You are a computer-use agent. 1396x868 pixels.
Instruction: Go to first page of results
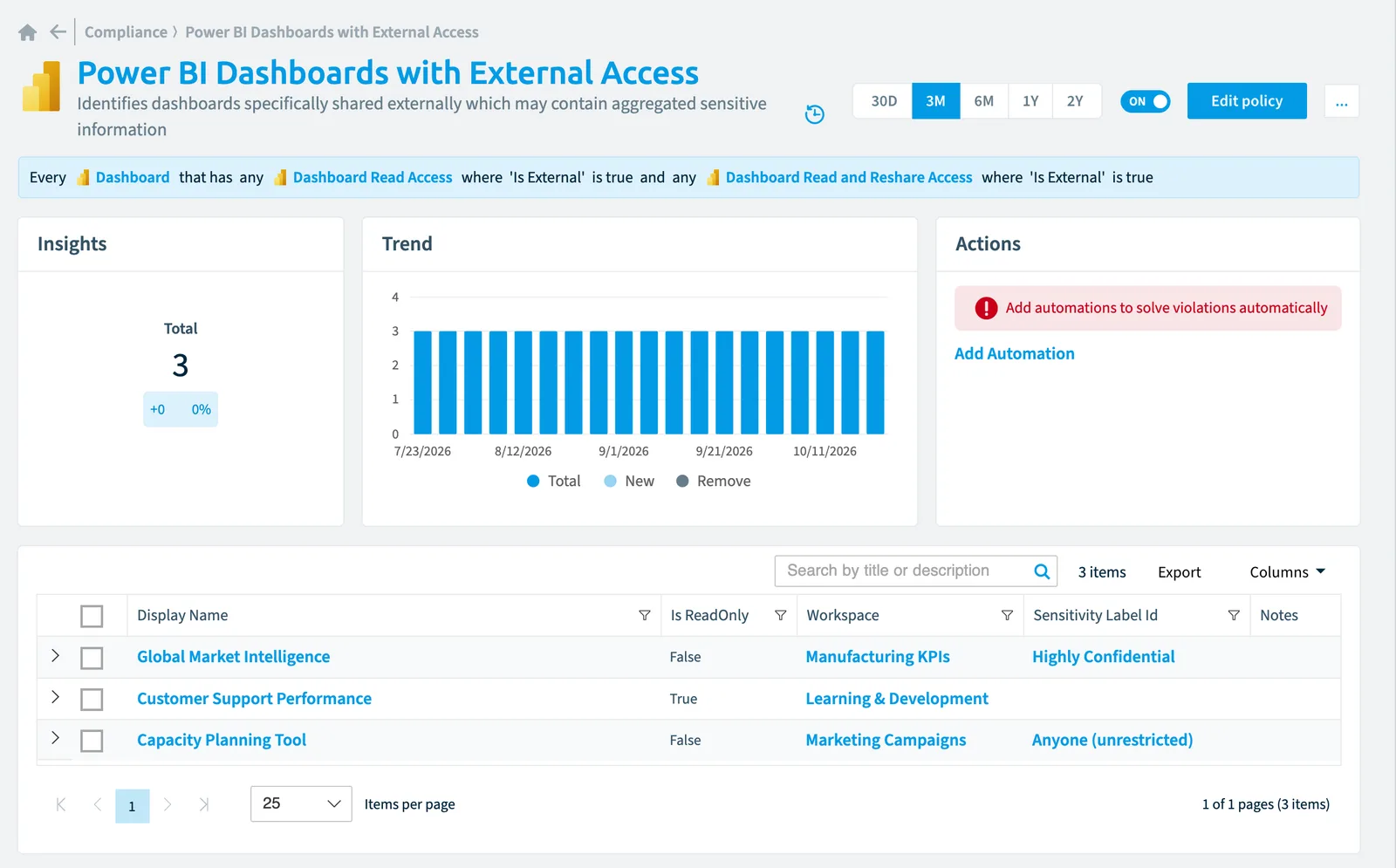[x=61, y=804]
